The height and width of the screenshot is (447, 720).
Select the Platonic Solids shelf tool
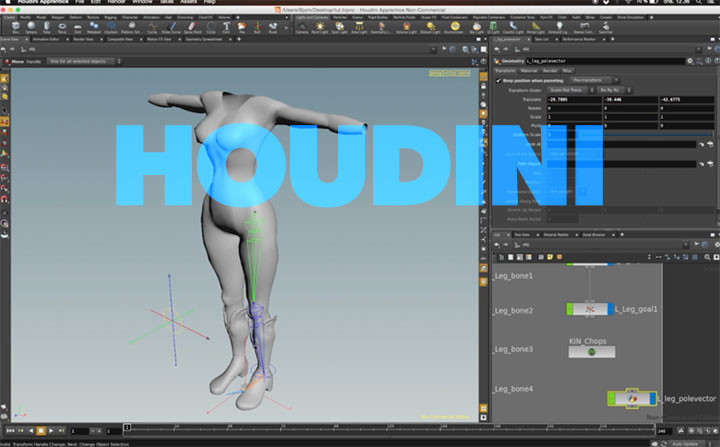[131, 28]
